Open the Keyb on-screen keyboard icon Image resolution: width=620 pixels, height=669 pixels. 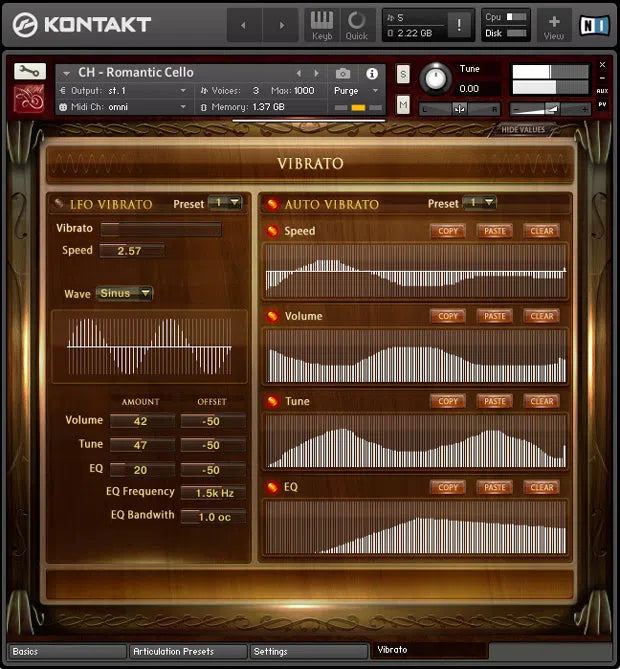(321, 25)
